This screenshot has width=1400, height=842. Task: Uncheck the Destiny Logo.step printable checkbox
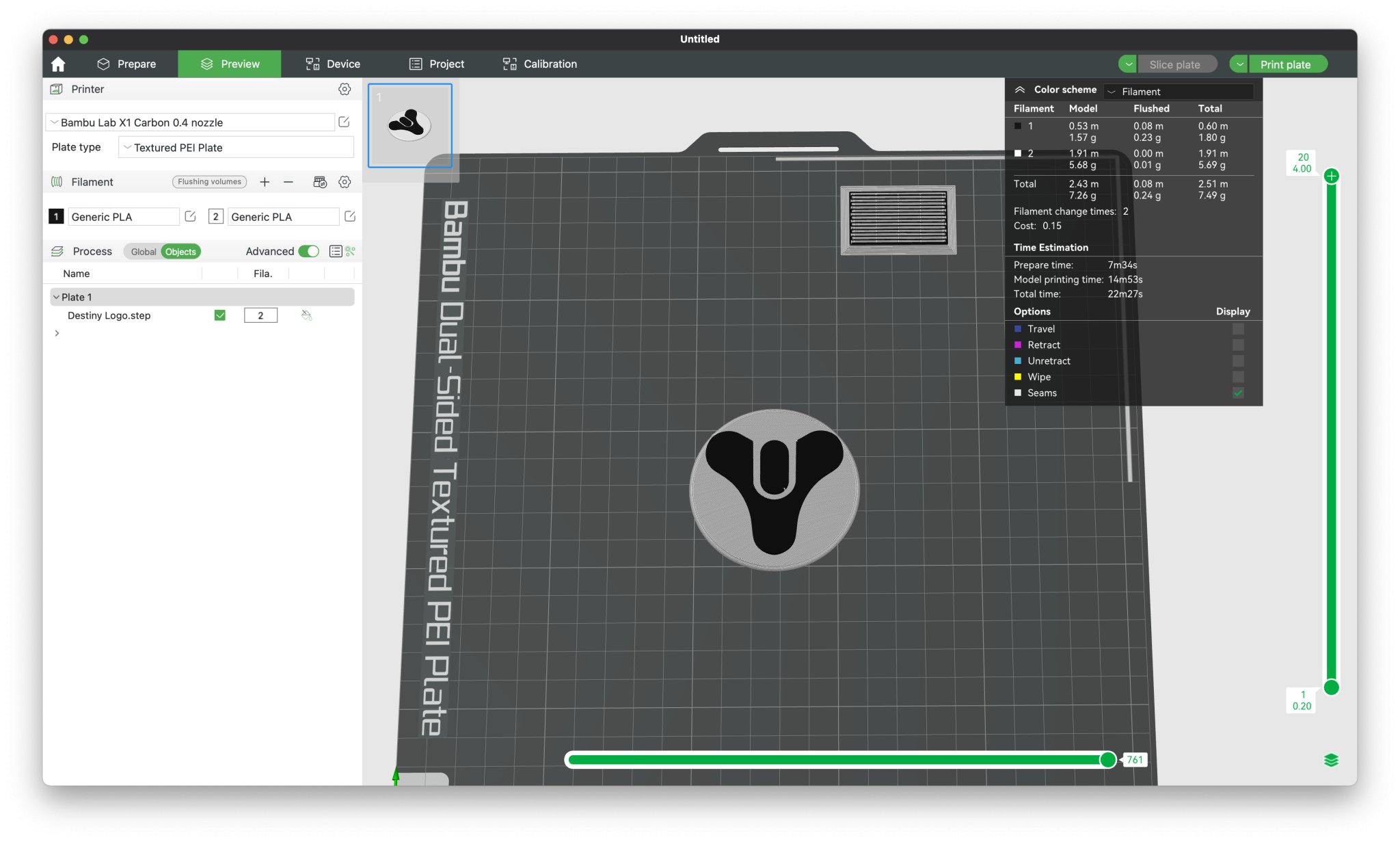pos(220,315)
